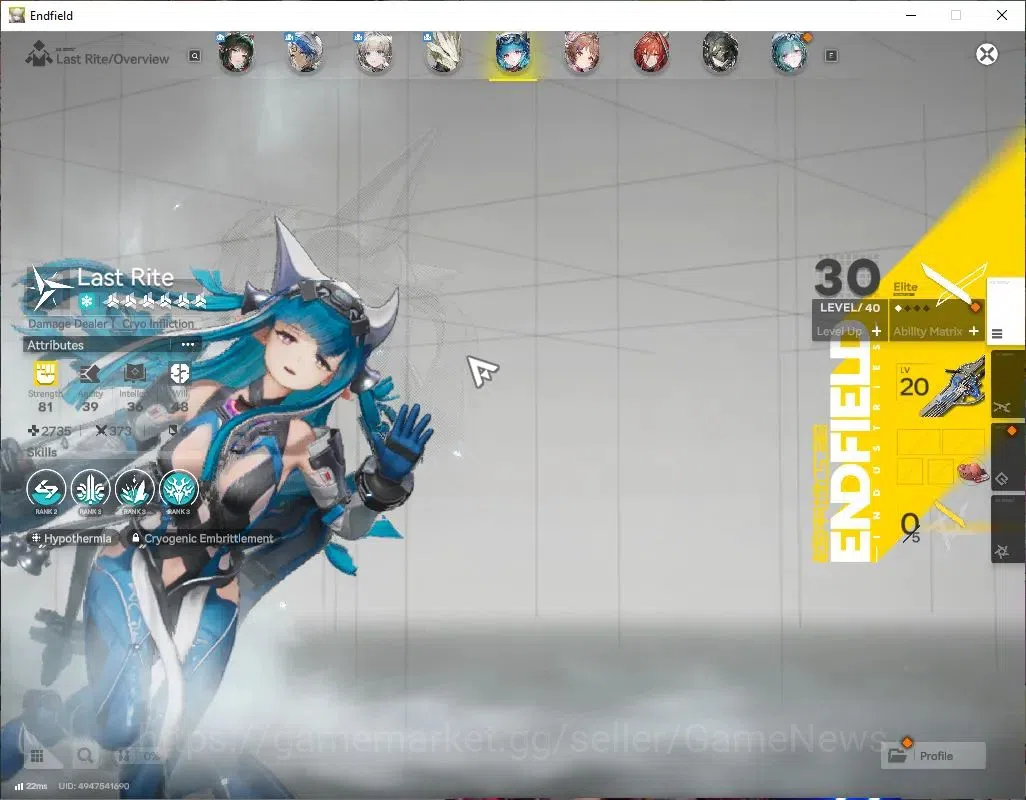Screen dimensions: 1026x800
Task: Click the magnifier inspect icon
Action: 85,756
